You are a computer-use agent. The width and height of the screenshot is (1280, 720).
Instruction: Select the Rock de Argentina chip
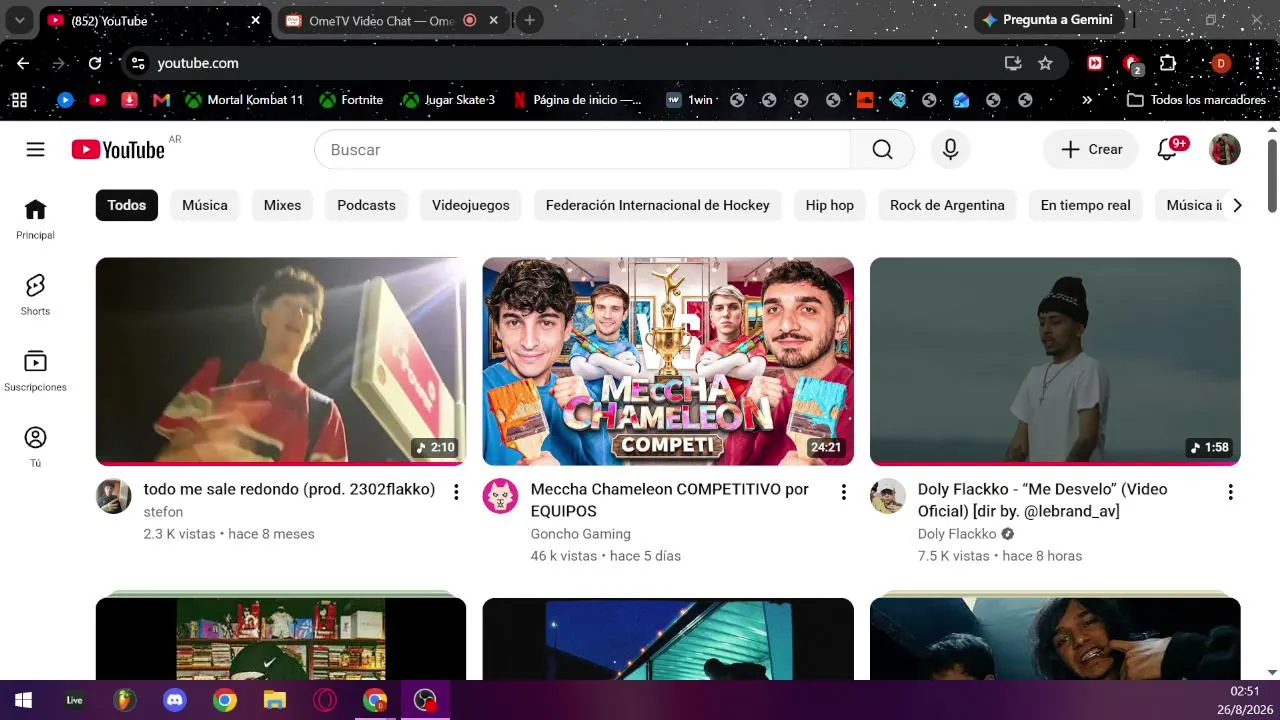click(x=947, y=205)
